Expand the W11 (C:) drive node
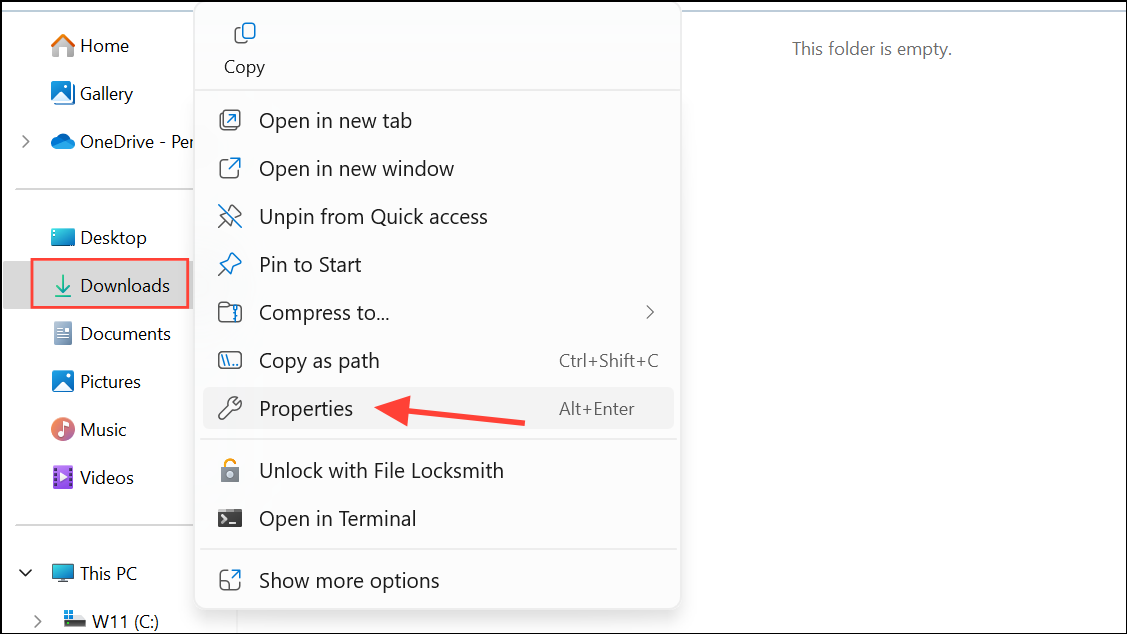This screenshot has height=634, width=1127. (x=37, y=621)
